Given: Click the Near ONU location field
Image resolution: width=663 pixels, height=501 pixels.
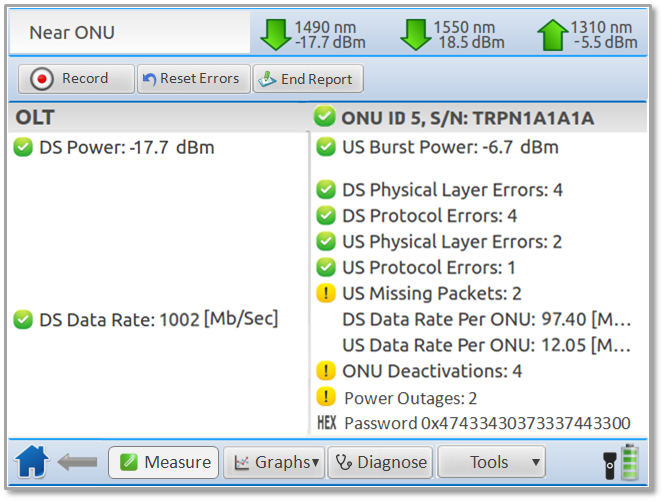Looking at the screenshot, I should pyautogui.click(x=128, y=33).
